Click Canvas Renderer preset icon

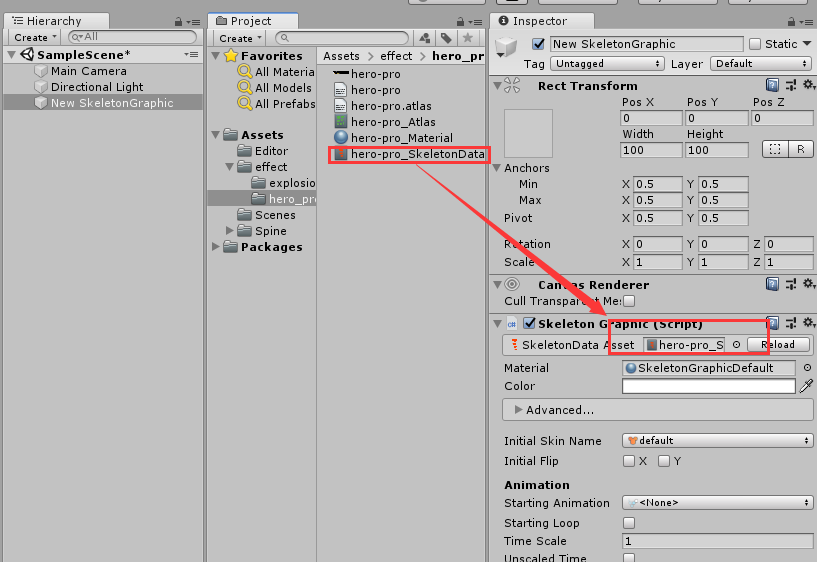tap(791, 284)
